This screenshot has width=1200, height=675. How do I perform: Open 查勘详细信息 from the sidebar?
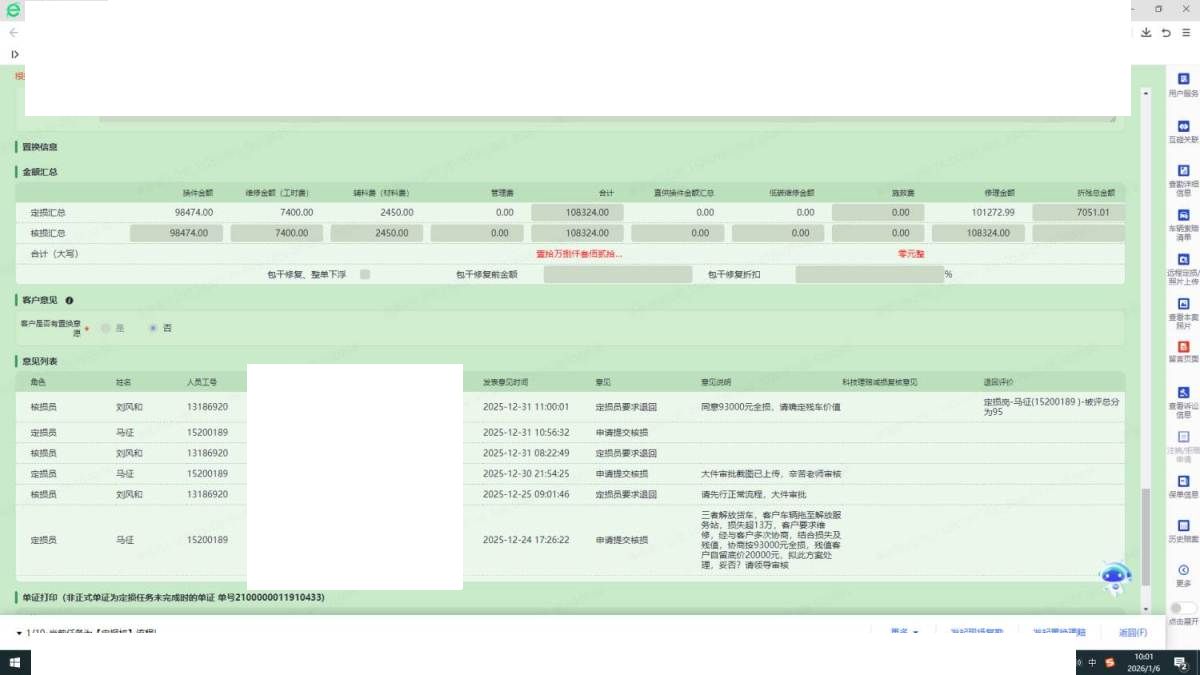tap(1183, 171)
